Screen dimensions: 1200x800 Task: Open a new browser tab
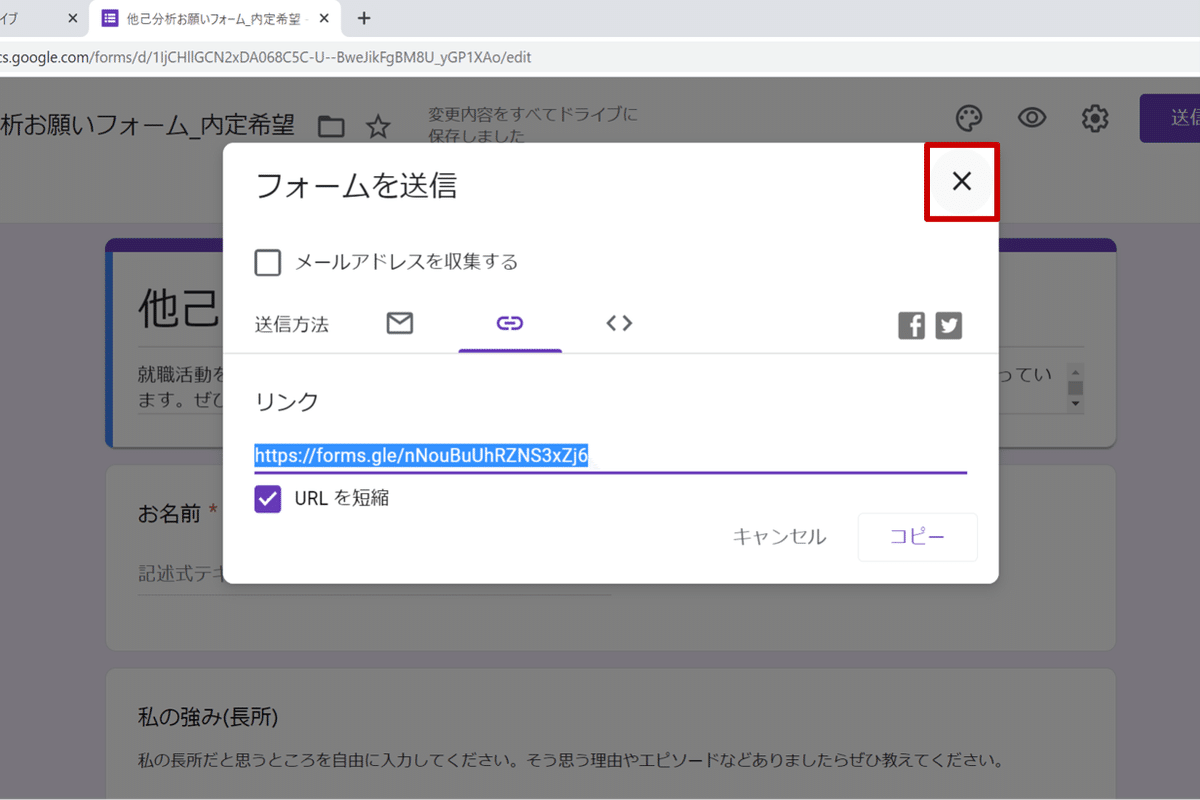[364, 18]
